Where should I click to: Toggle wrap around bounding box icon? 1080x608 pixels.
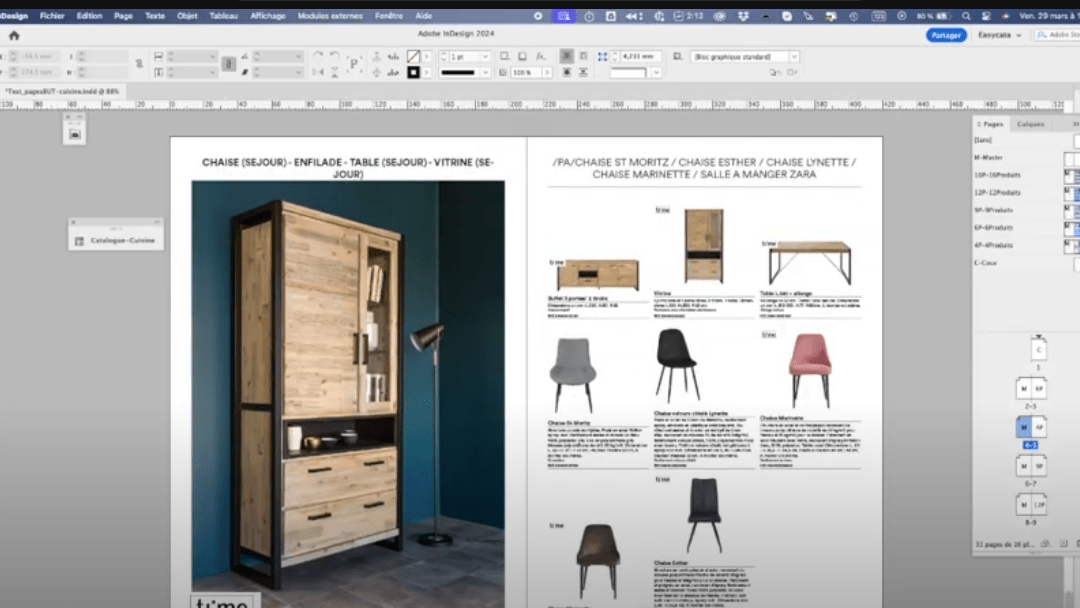583,56
